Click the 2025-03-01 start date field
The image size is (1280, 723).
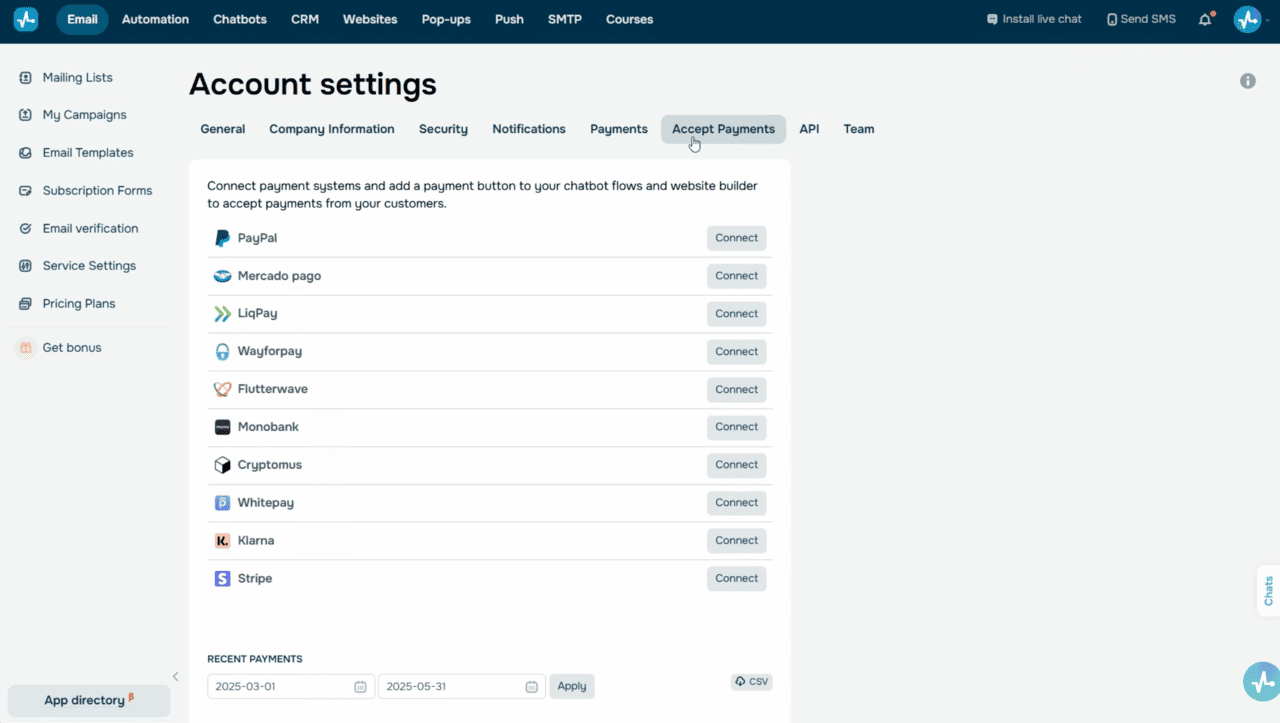point(291,687)
